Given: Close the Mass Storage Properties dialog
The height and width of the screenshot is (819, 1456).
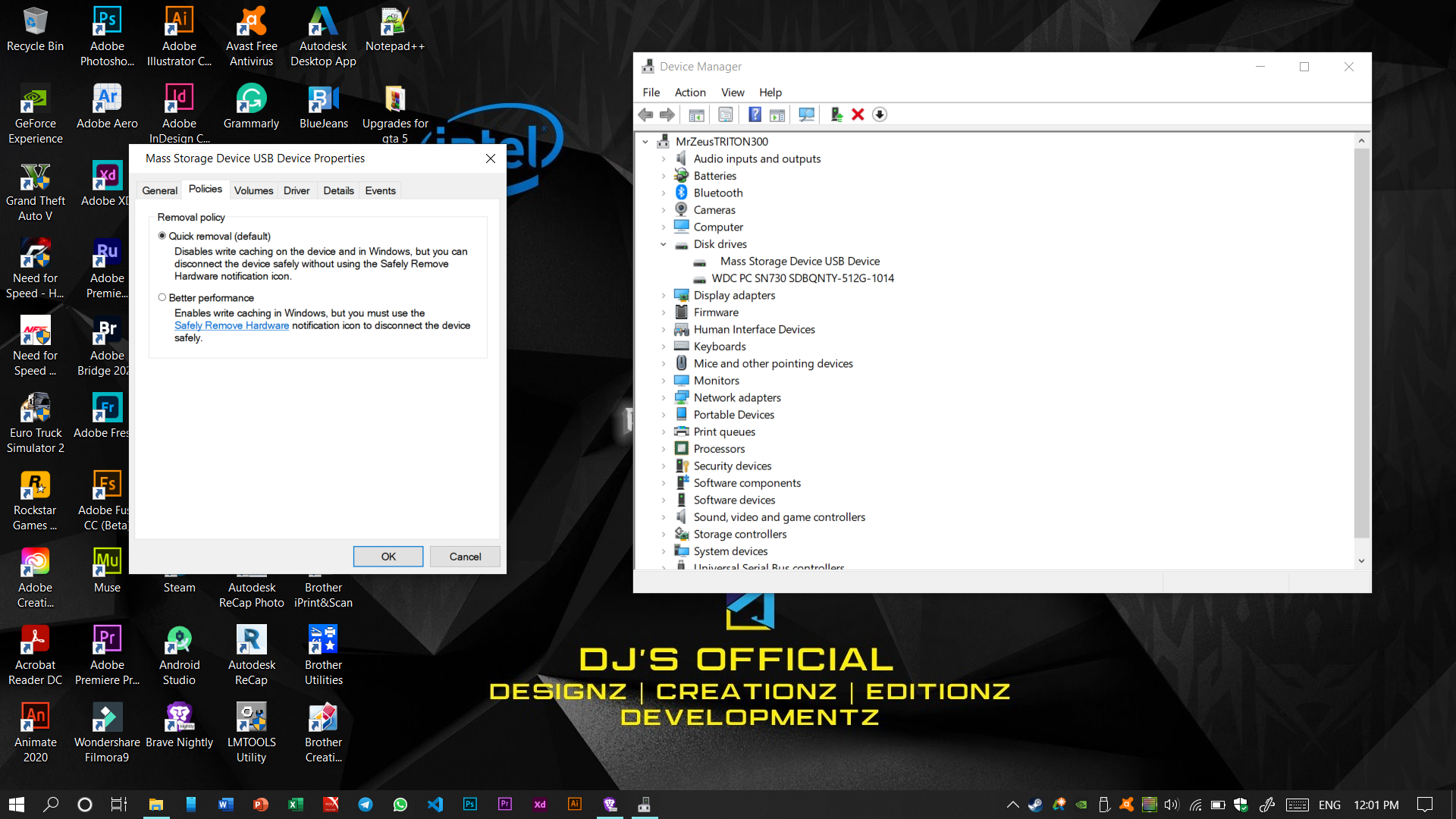Looking at the screenshot, I should click(x=491, y=158).
